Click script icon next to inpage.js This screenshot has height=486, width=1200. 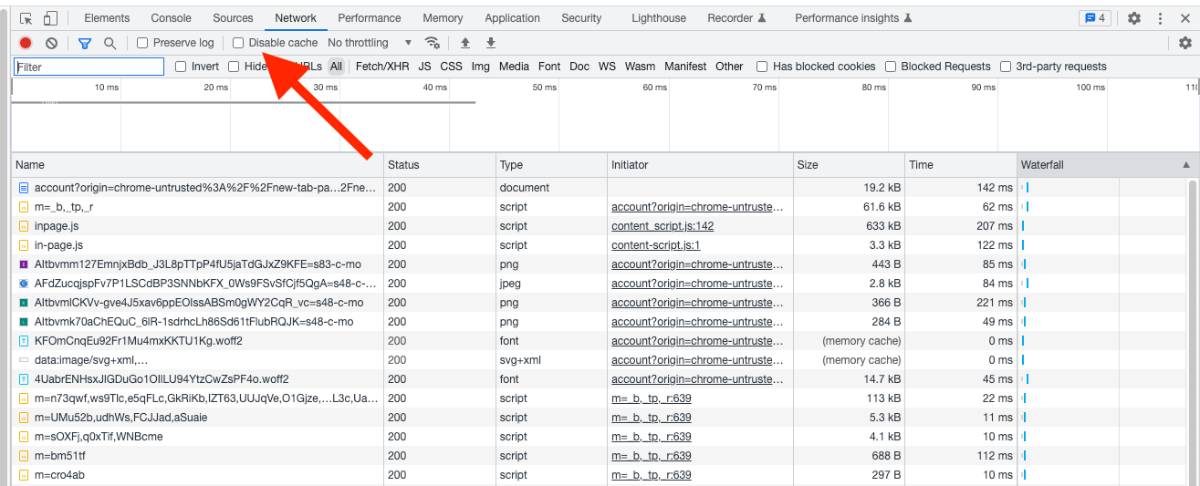click(24, 226)
